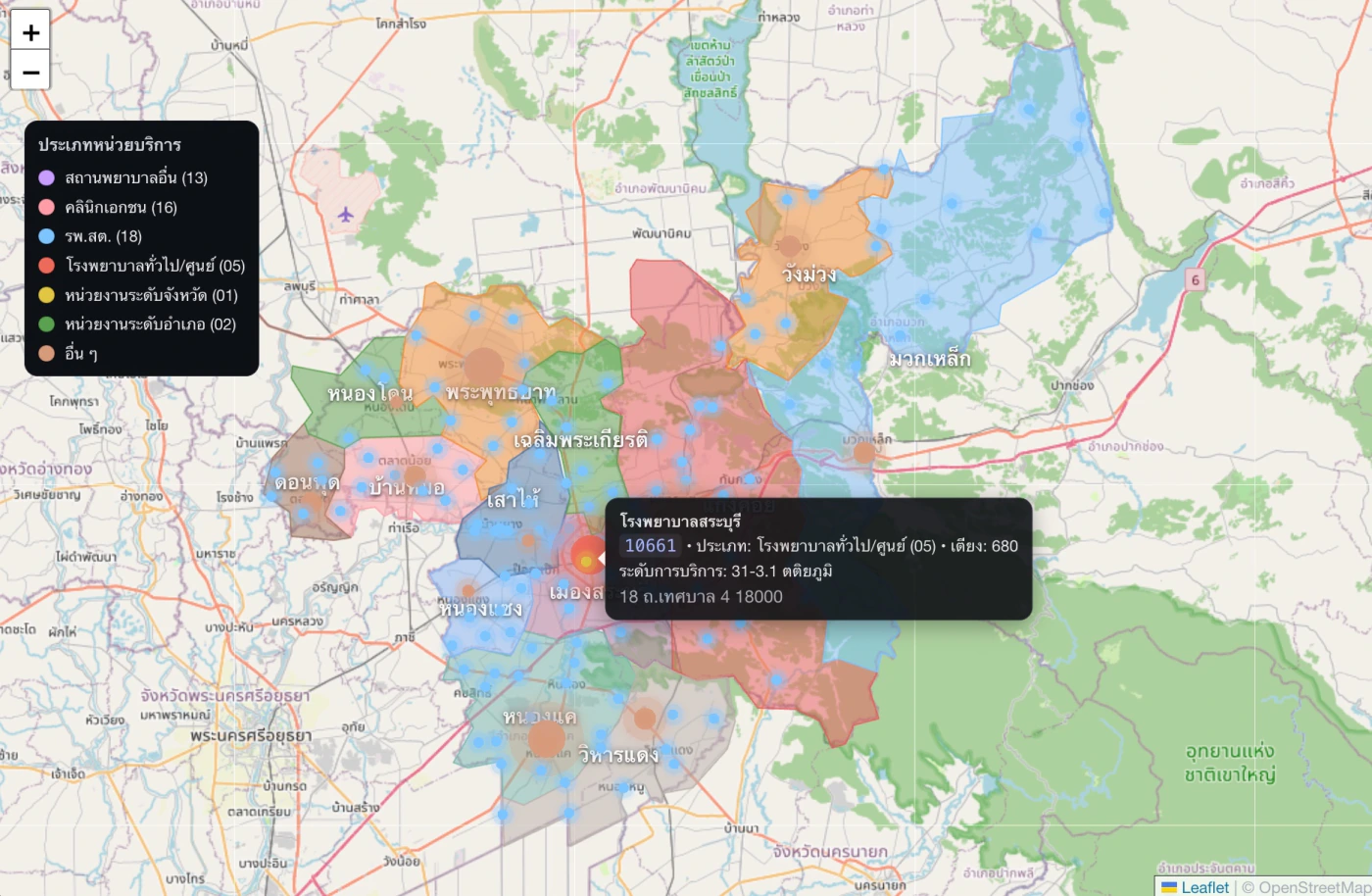Click the yellow หน่วยงานระดับจังหวัด (01) legend swatch

[46, 295]
